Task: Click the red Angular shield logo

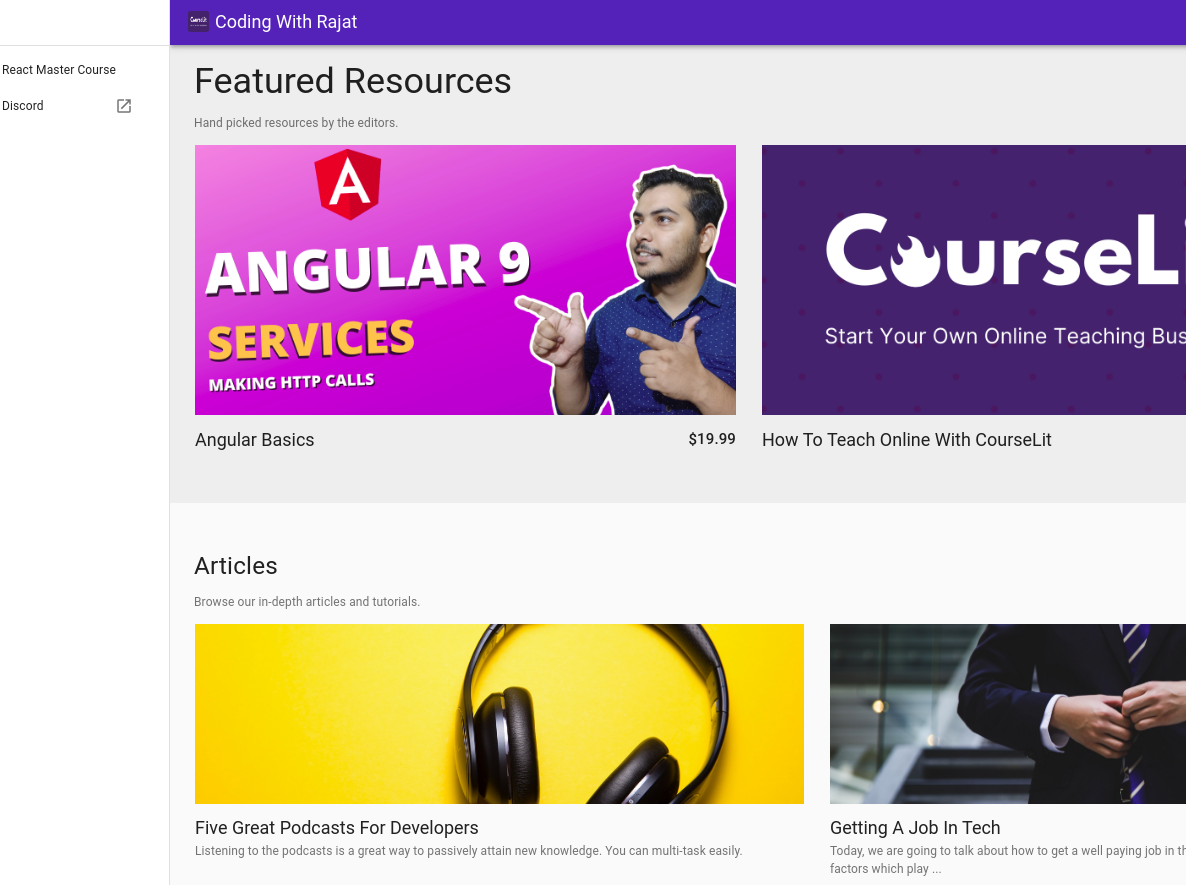Action: pos(348,185)
